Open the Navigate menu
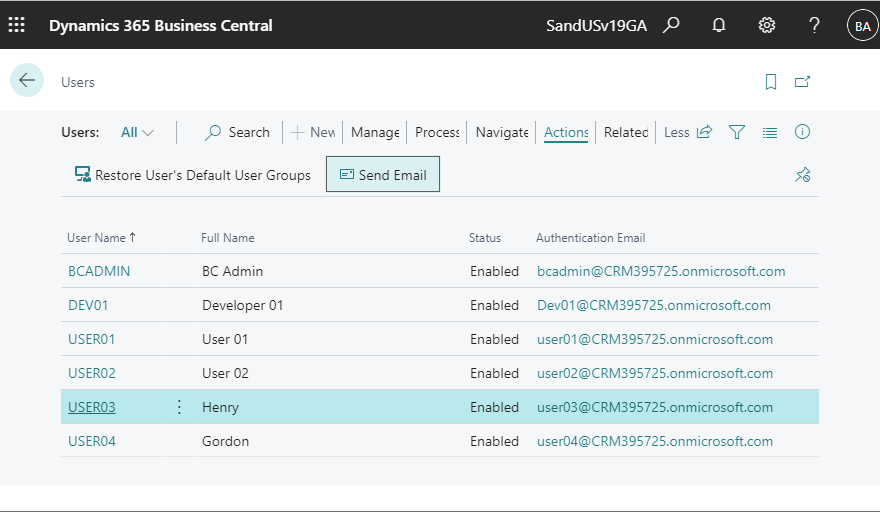The image size is (880, 512). pyautogui.click(x=502, y=132)
